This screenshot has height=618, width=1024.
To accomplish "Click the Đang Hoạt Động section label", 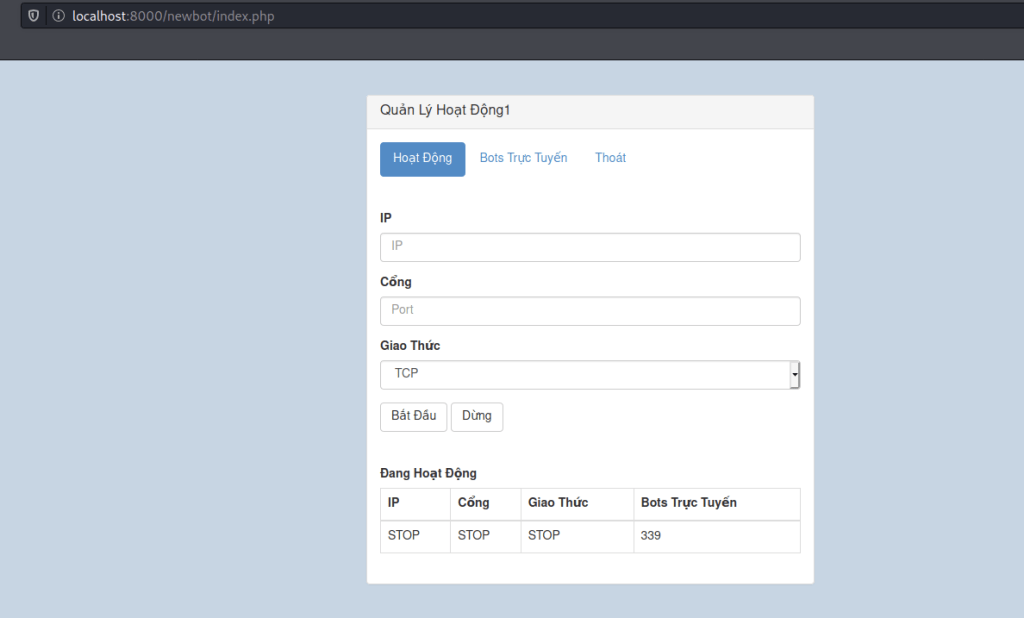I will [428, 473].
